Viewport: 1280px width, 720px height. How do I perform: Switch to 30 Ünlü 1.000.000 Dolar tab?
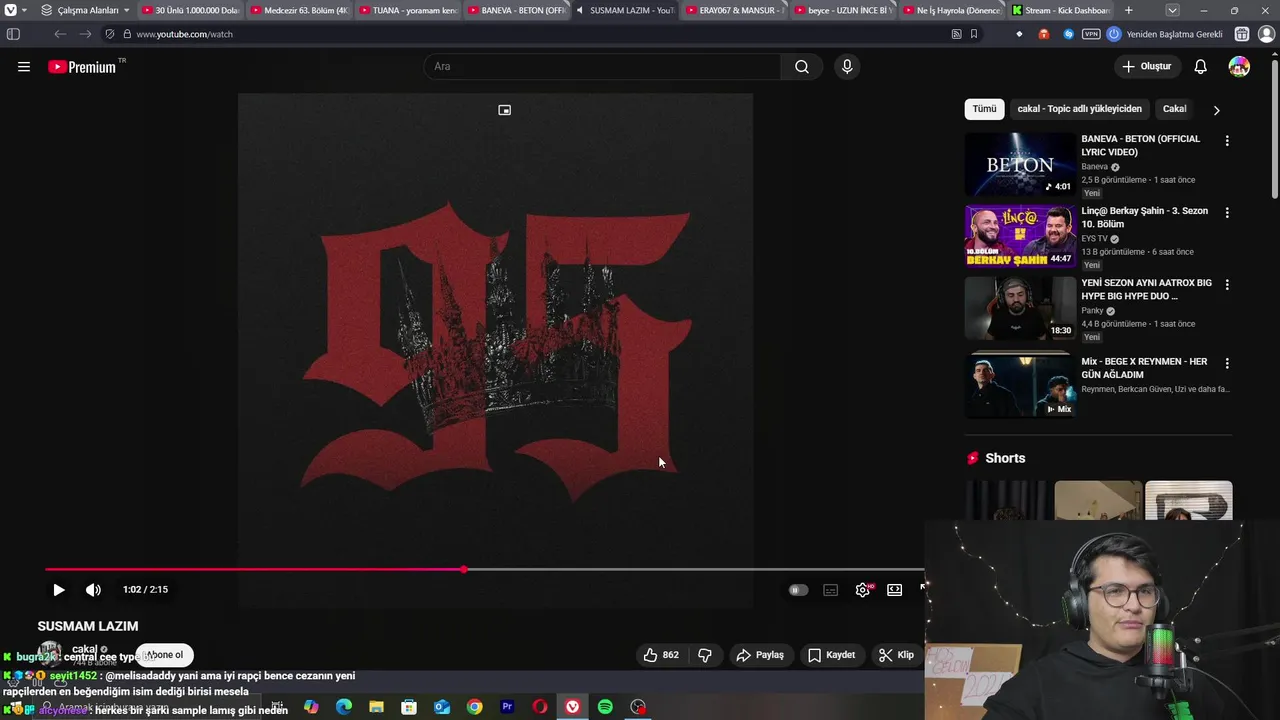(x=189, y=10)
